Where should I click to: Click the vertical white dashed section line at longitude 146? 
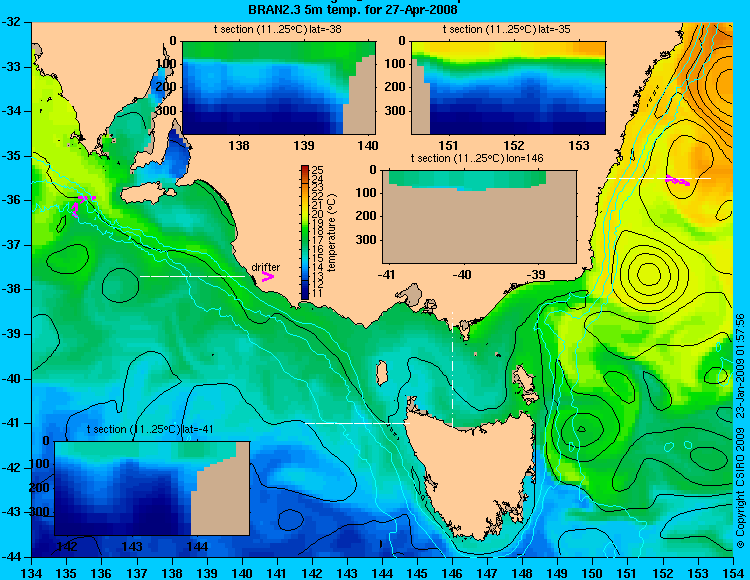click(x=452, y=369)
